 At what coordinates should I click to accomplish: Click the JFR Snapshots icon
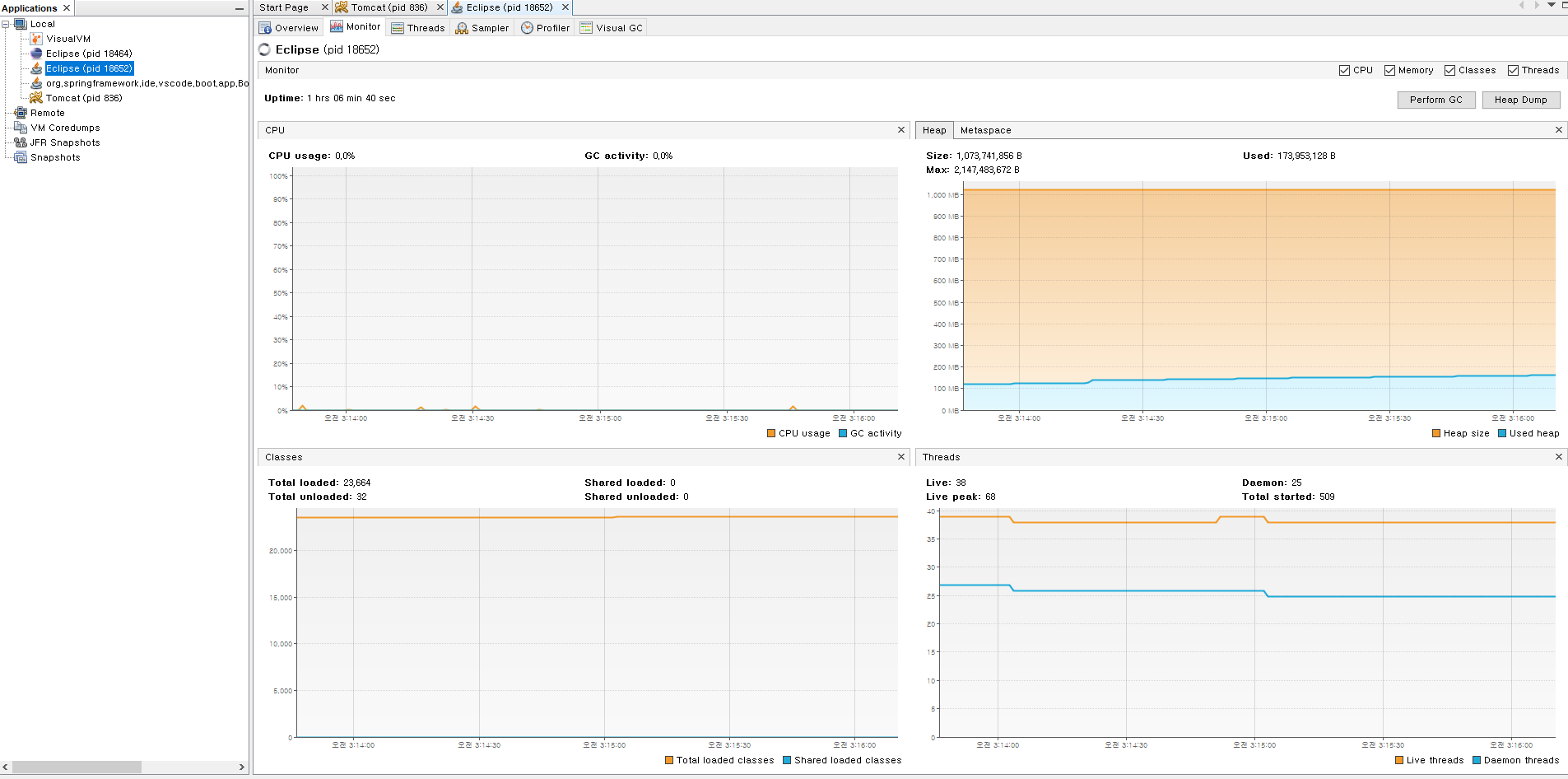21,142
